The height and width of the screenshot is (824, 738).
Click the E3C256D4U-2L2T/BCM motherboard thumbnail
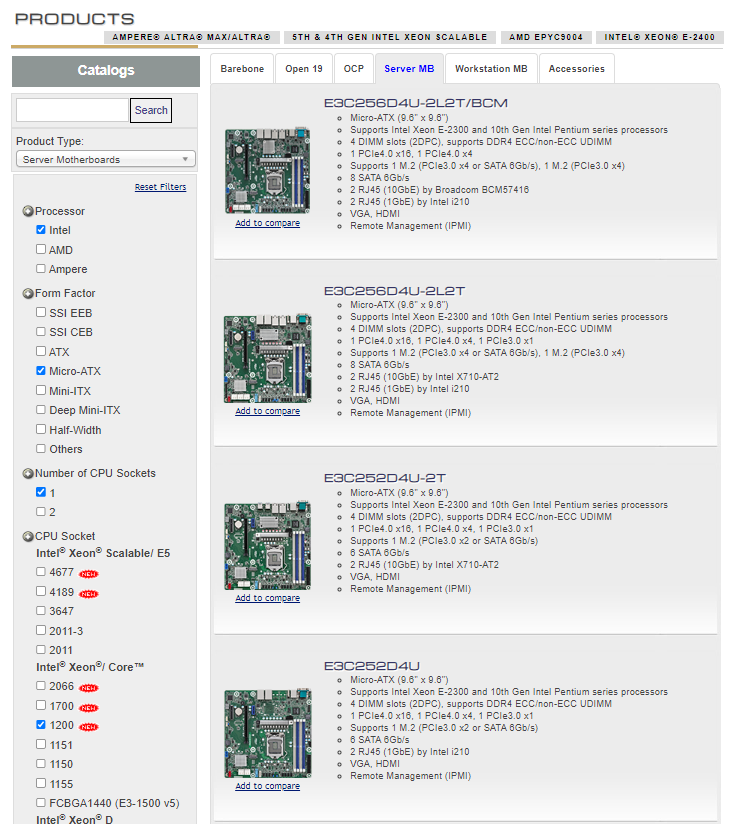[268, 170]
